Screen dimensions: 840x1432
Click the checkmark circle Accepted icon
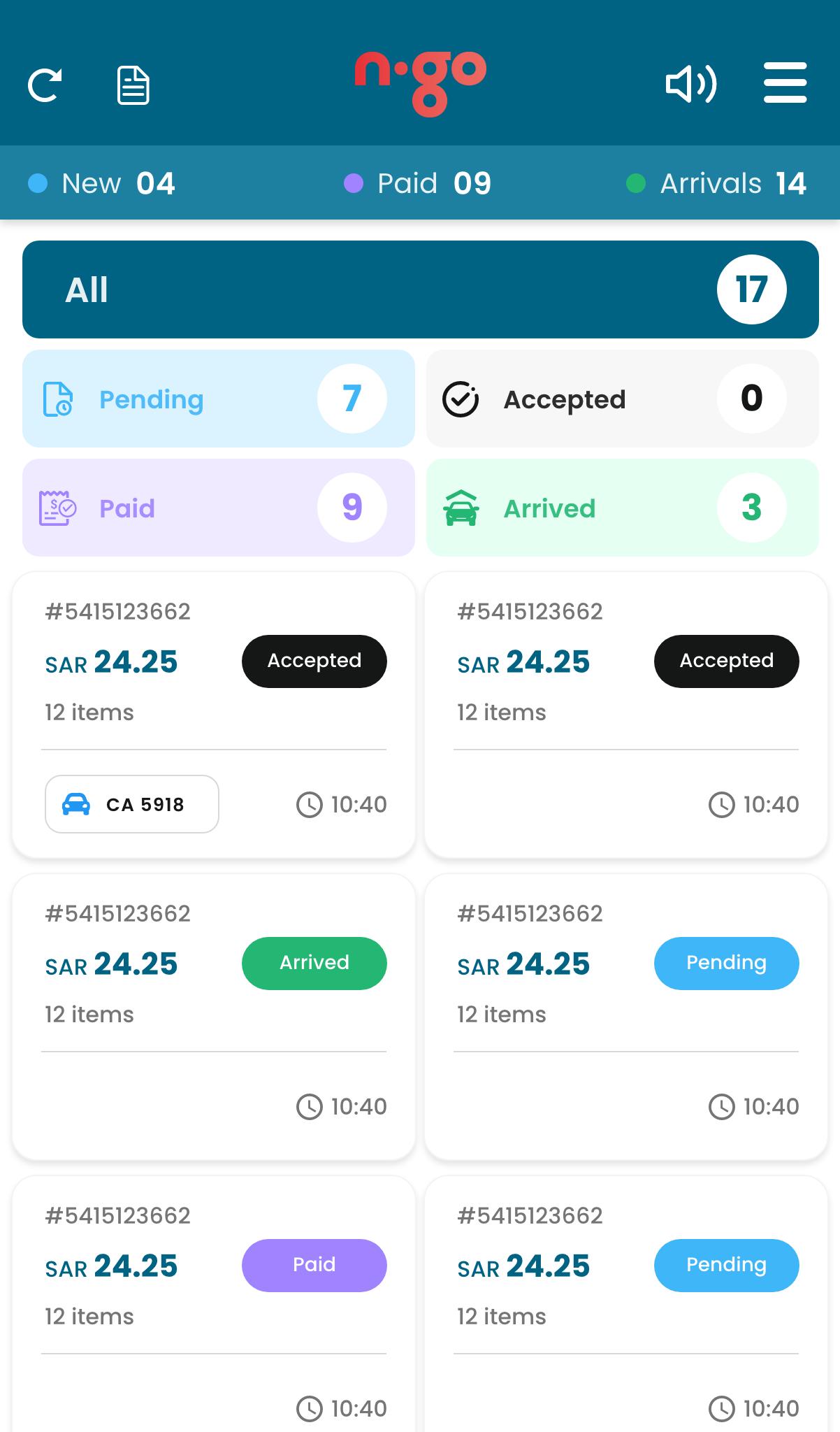point(461,399)
